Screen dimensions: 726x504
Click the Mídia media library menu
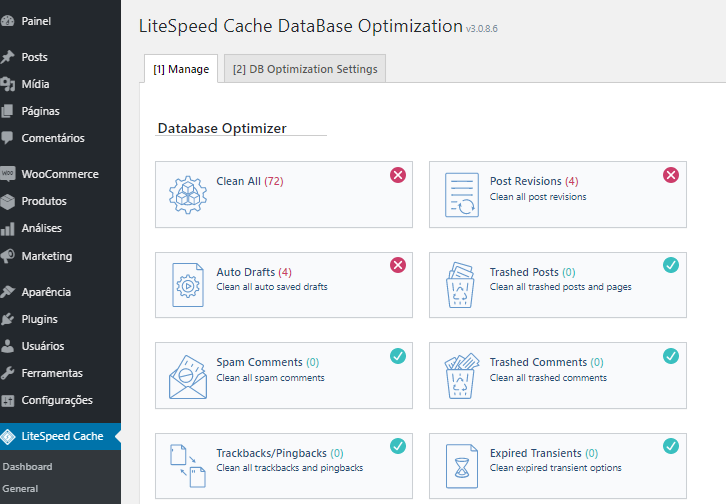(x=35, y=84)
